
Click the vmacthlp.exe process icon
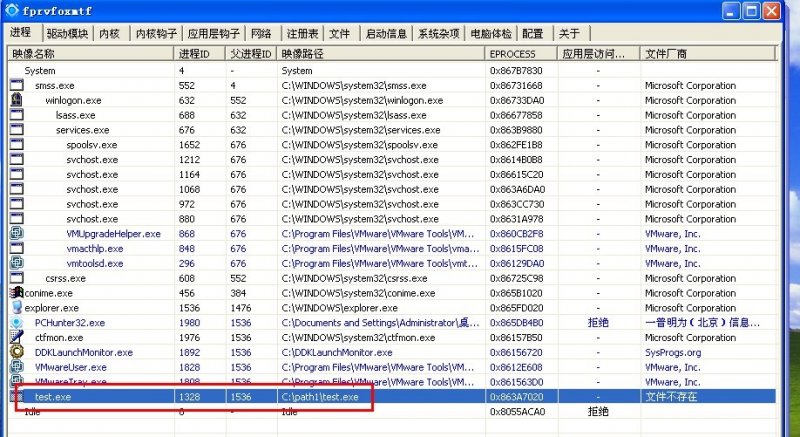tap(16, 248)
